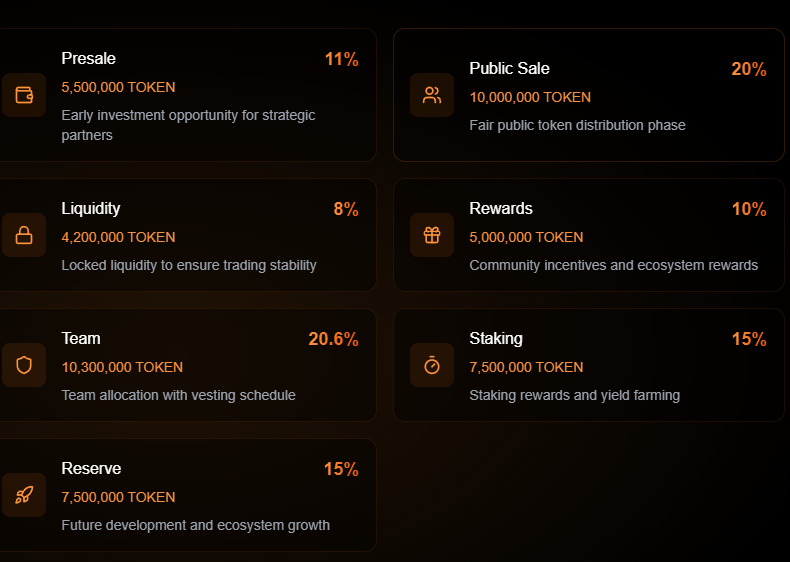Click the gift icon beside Rewards
This screenshot has width=790, height=562.
coord(432,235)
